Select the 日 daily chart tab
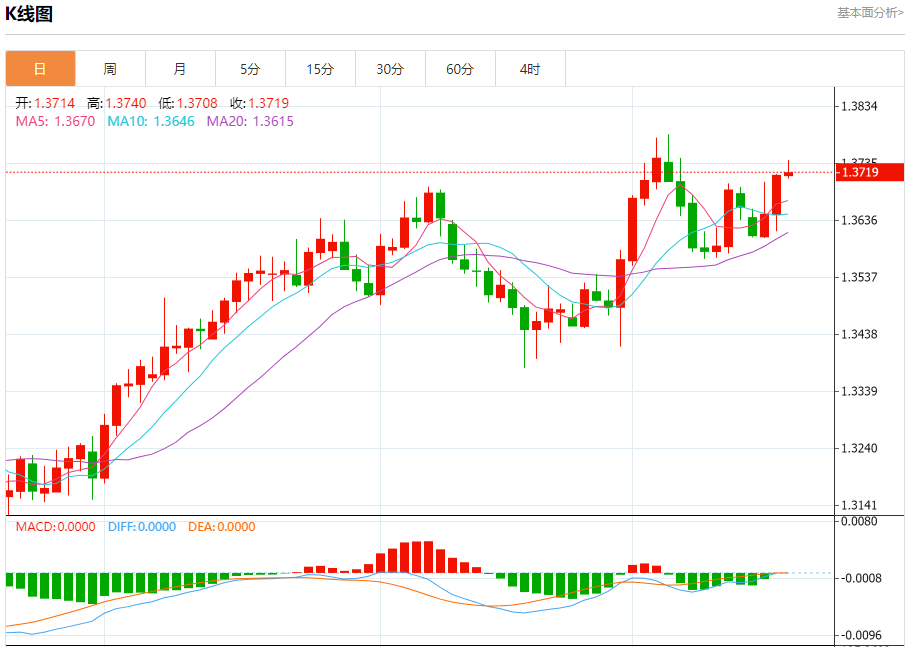Viewport: 909px width, 647px height. [x=40, y=69]
